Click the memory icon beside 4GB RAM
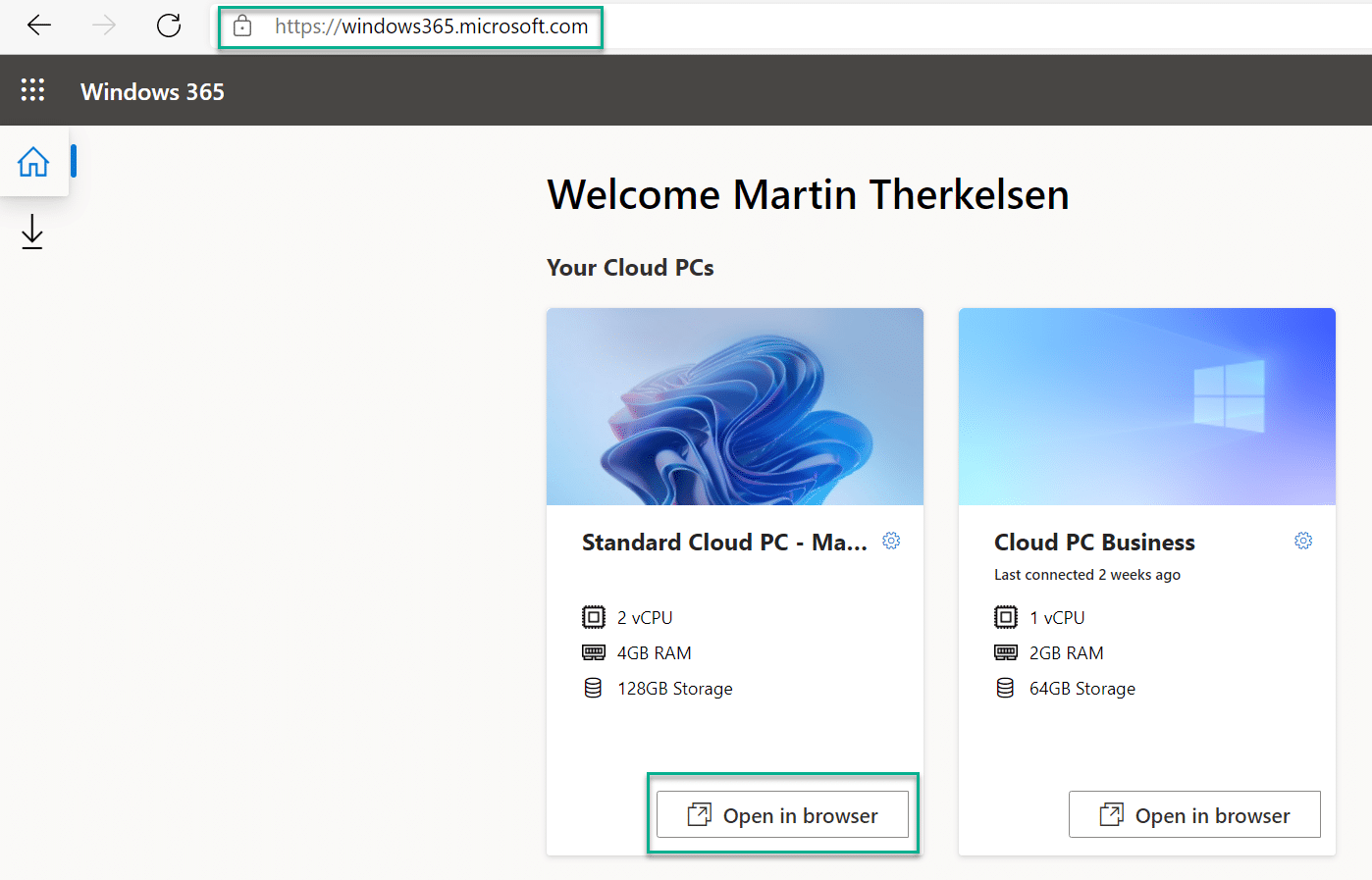 [594, 652]
